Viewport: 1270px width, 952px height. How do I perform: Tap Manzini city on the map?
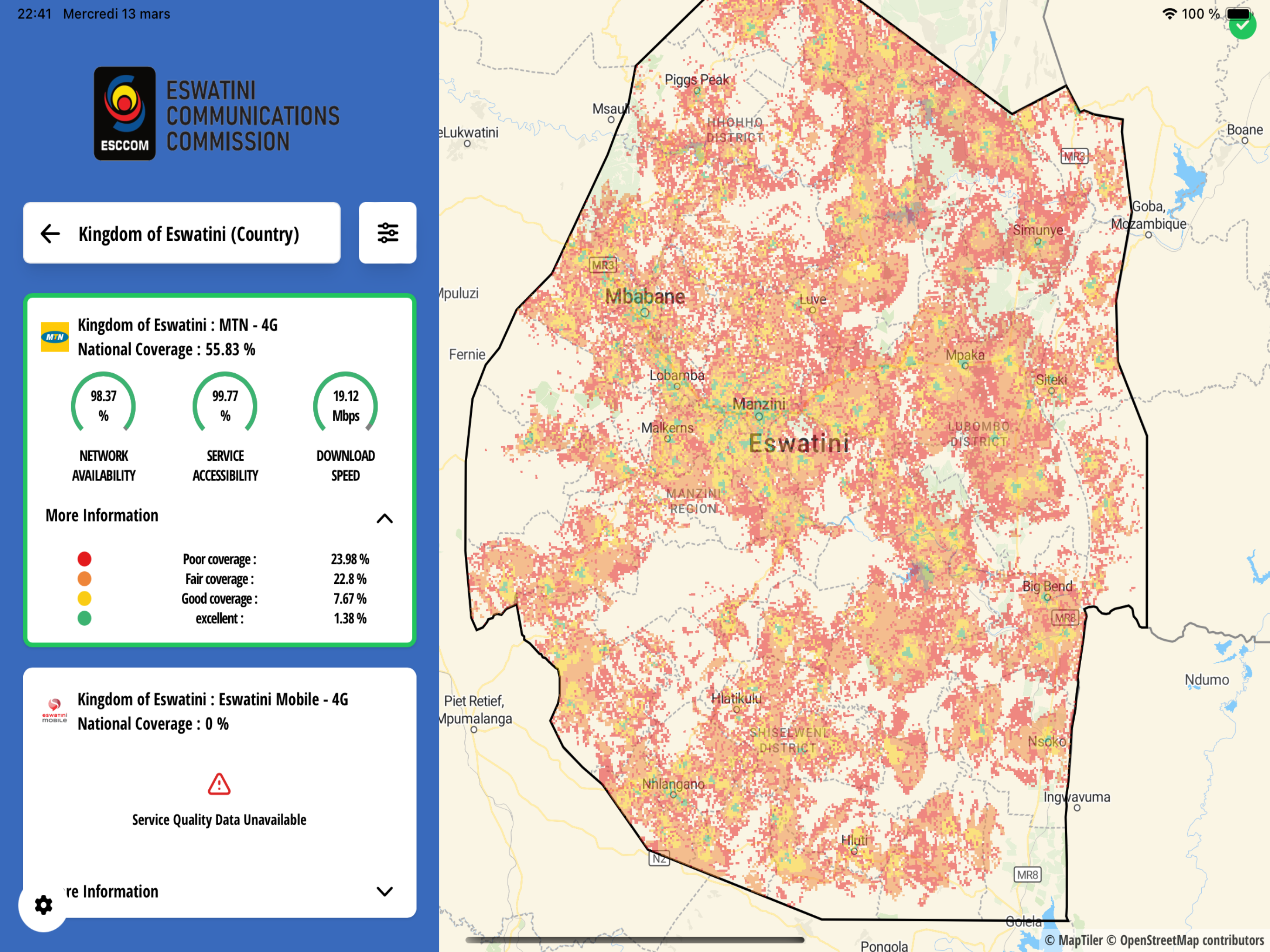[x=759, y=404]
